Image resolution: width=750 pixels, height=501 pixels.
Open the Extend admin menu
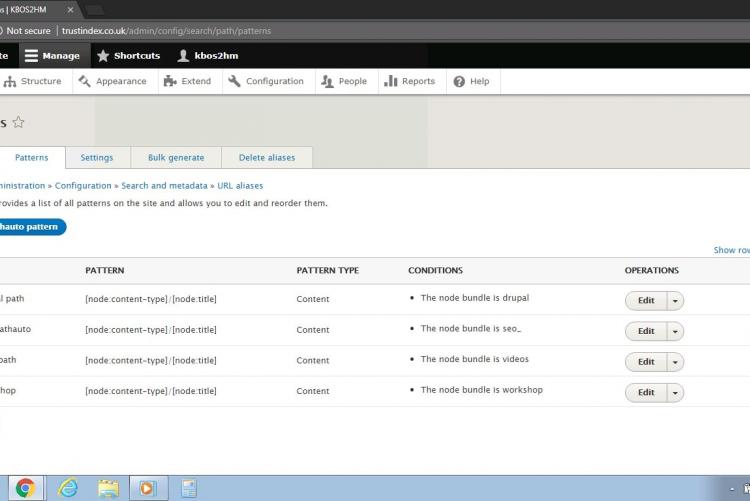(188, 81)
